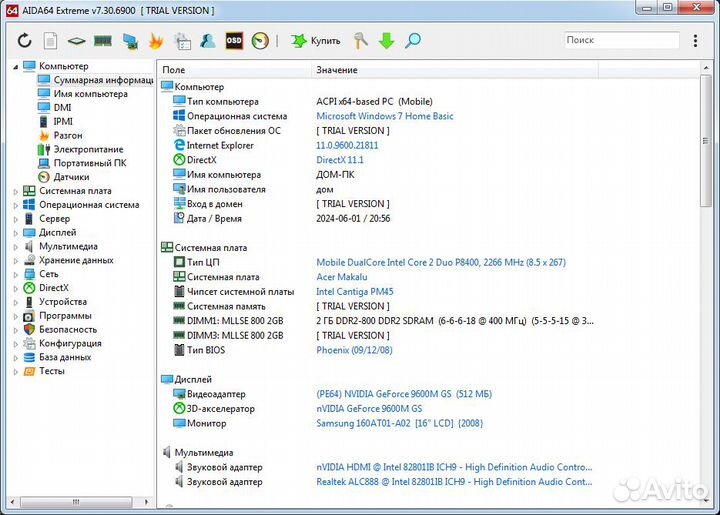Click the tree panel horizontal scrollbar
The image size is (720, 515).
click(76, 502)
